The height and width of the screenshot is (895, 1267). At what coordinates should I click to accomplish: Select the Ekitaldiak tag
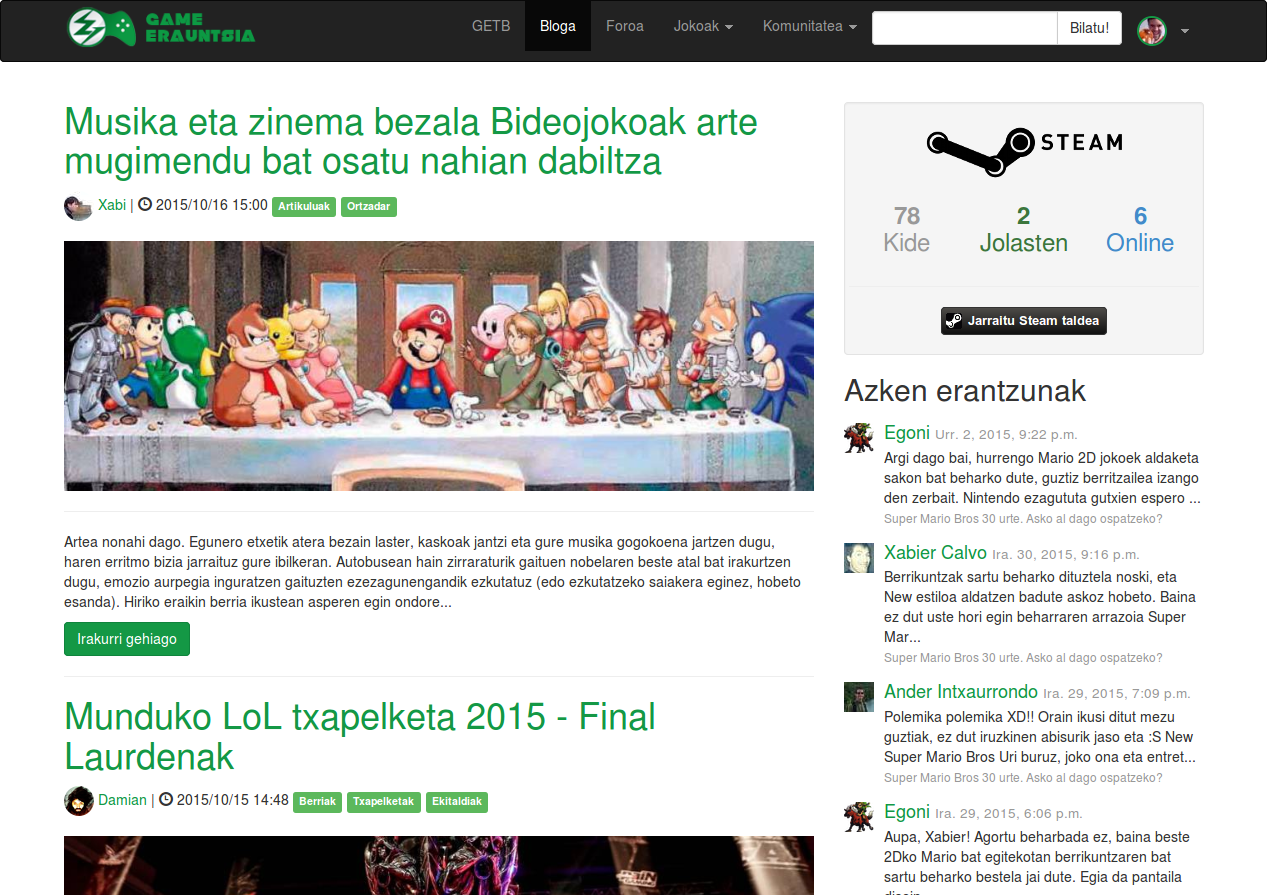tap(457, 802)
